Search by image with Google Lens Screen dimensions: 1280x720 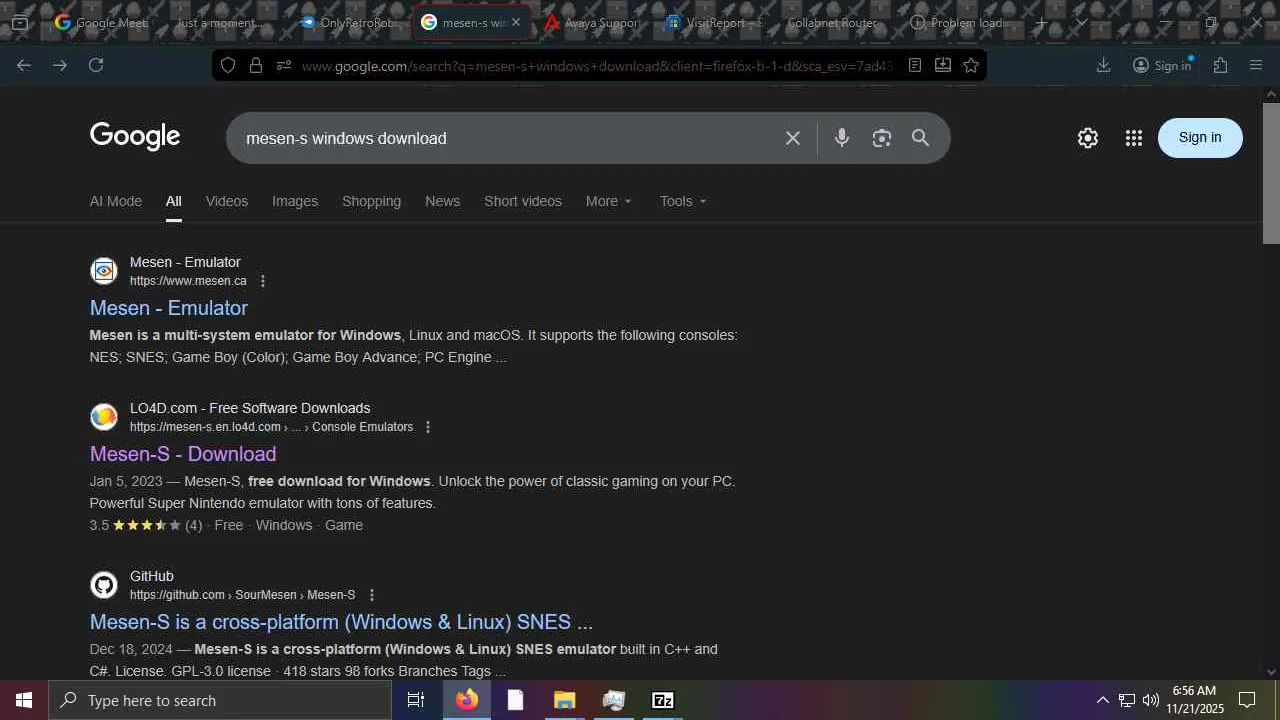click(881, 138)
